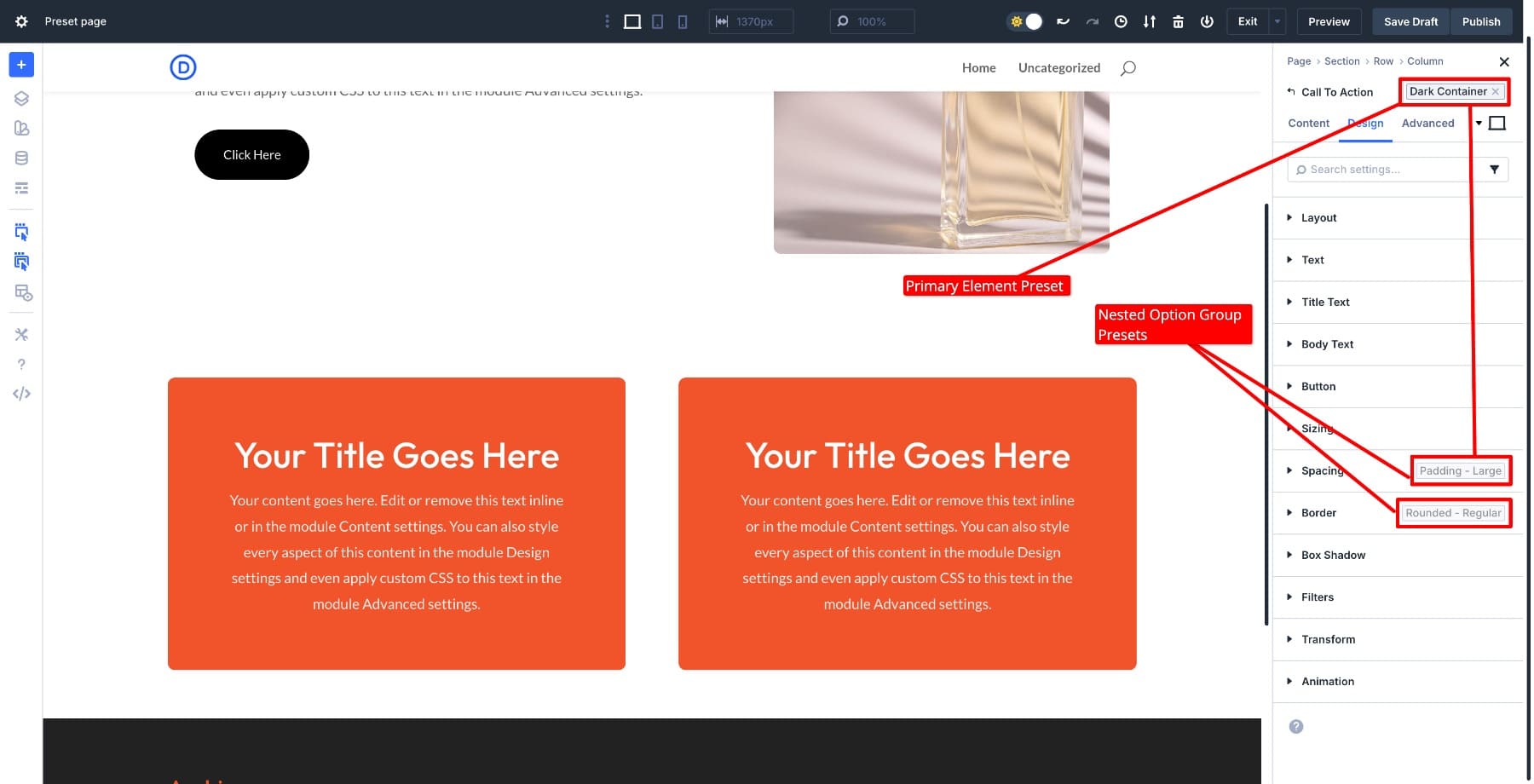1534x784 pixels.
Task: Switch to the Advanced tab
Action: 1428,124
